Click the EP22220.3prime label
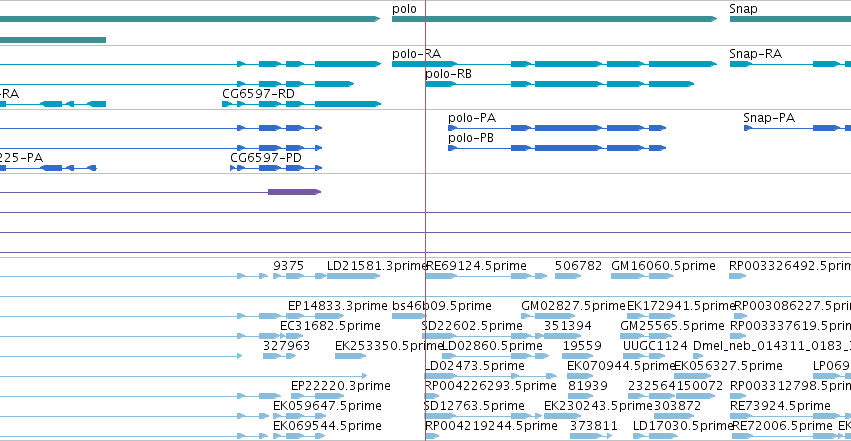The image size is (851, 441). click(341, 386)
